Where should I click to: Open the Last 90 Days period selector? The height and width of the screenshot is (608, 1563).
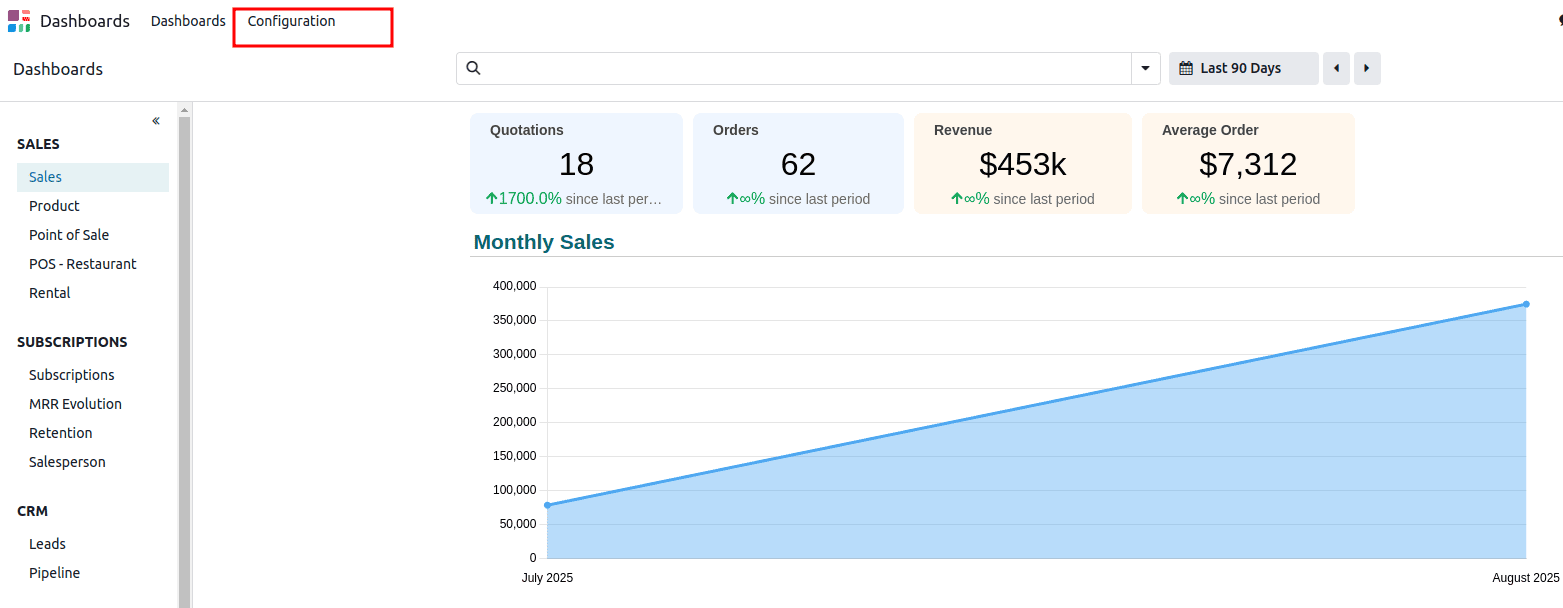coord(1243,68)
